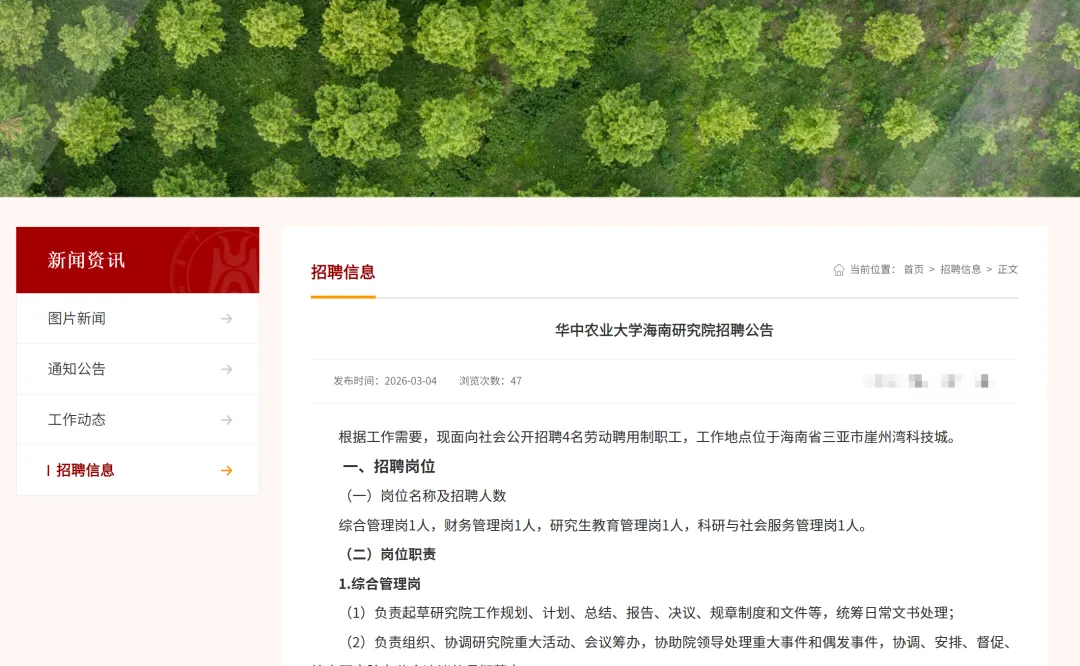
Task: Click the arrow icon beside 通知公告
Action: [226, 369]
